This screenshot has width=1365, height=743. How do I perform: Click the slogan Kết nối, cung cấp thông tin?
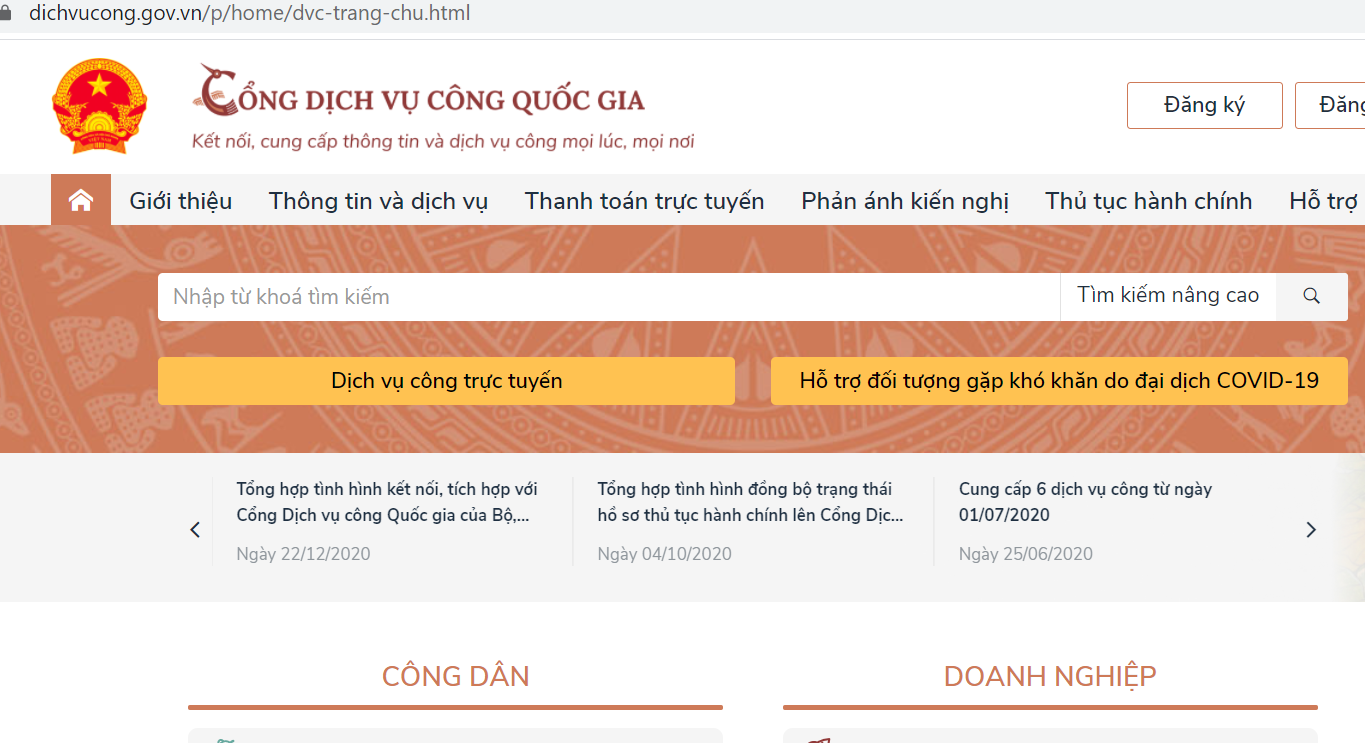(443, 142)
